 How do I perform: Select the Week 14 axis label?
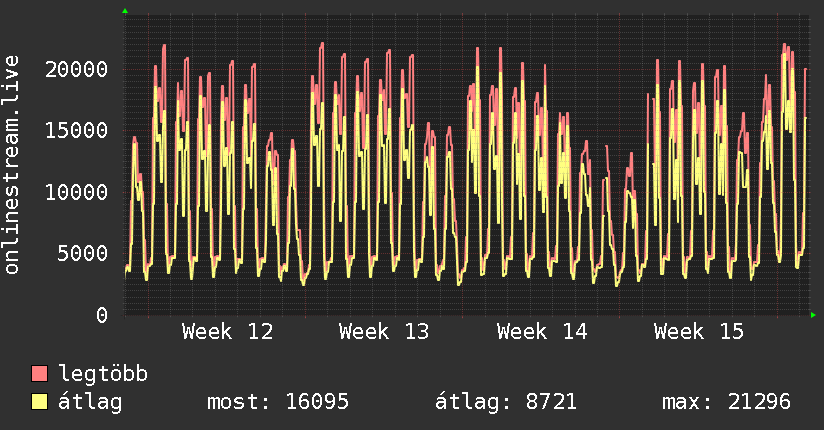coord(543,332)
